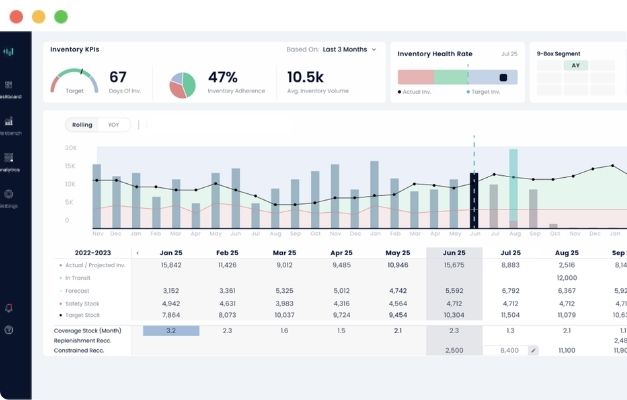Switch to the YOY view toggle
The width and height of the screenshot is (627, 400).
point(114,125)
